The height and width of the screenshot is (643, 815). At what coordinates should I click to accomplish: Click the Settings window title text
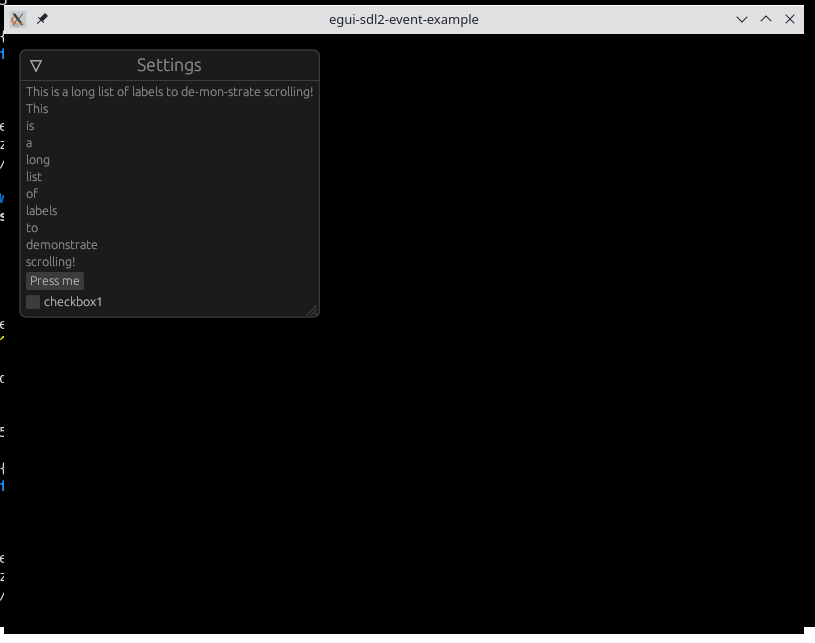tap(168, 65)
